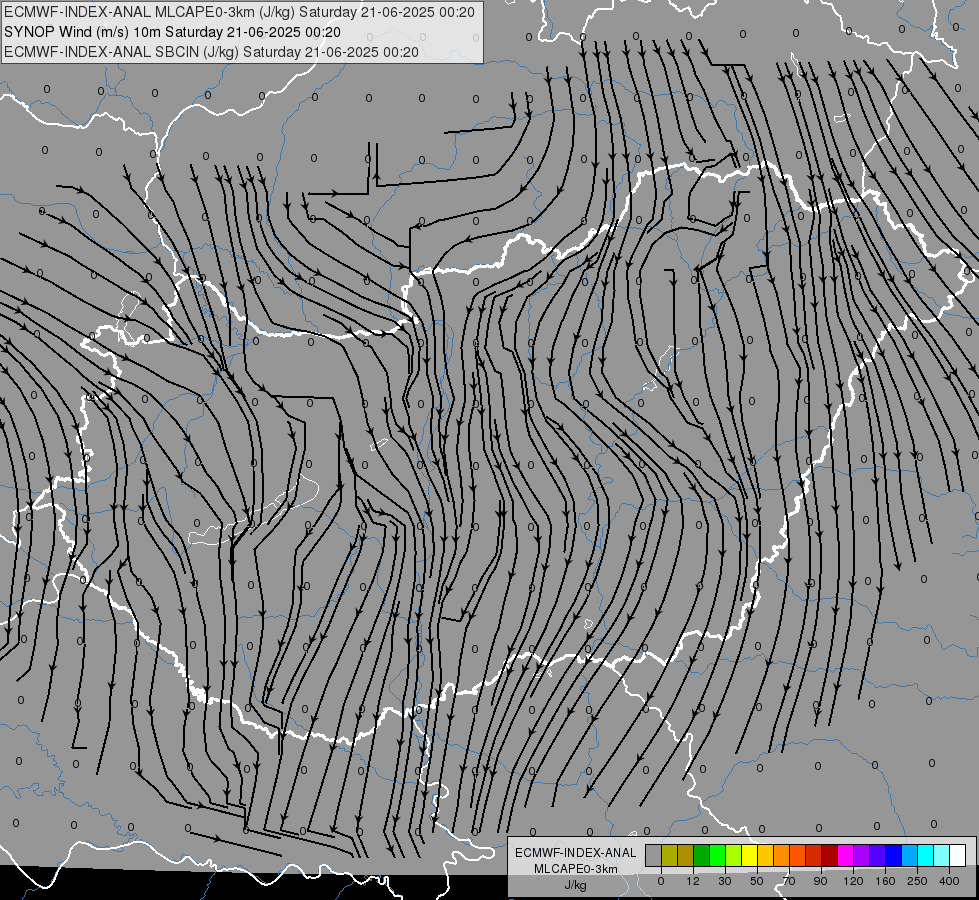This screenshot has width=979, height=900.
Task: Click legend value 120
Action: click(x=854, y=881)
